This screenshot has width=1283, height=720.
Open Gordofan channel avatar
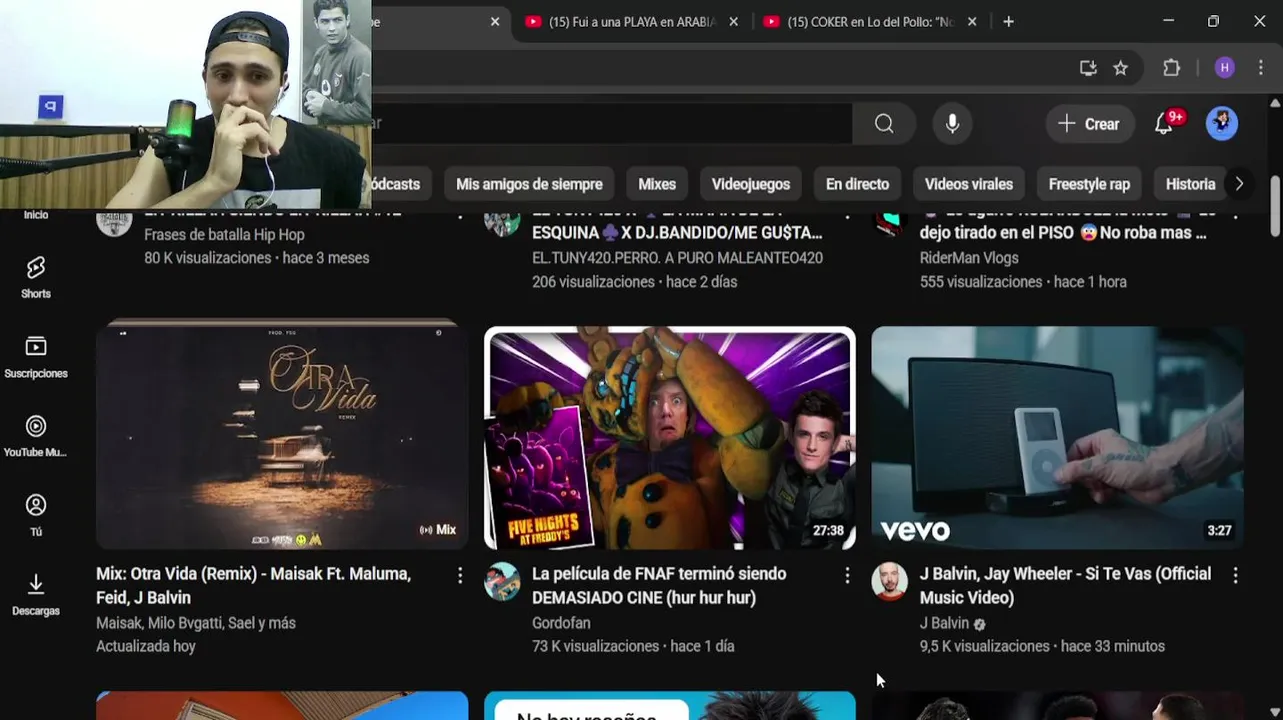point(502,581)
